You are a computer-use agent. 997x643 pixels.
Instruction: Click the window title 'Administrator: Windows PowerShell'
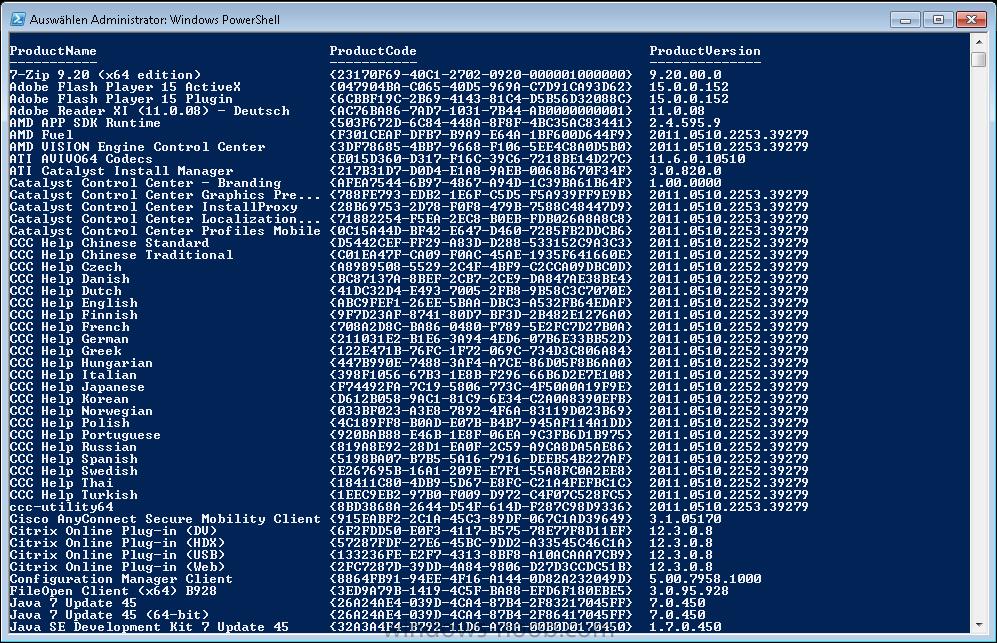tap(184, 20)
